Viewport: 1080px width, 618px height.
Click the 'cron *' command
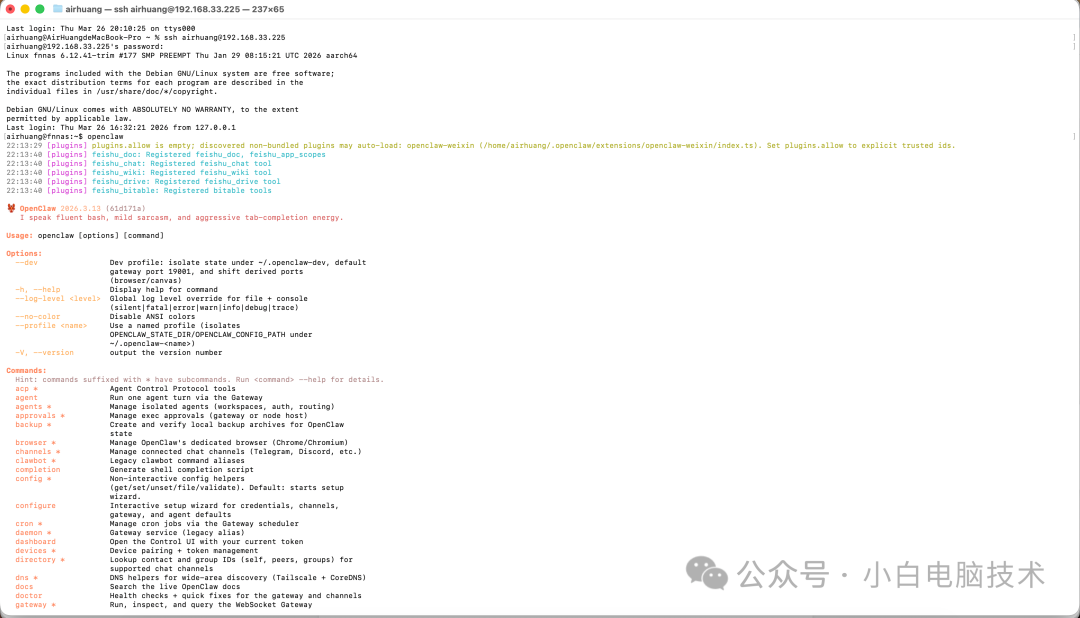[28, 524]
